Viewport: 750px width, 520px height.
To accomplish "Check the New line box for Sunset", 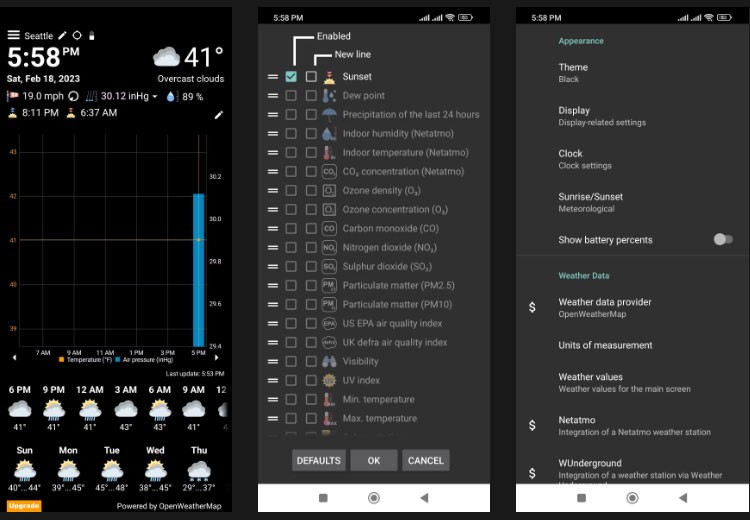I will 311,77.
